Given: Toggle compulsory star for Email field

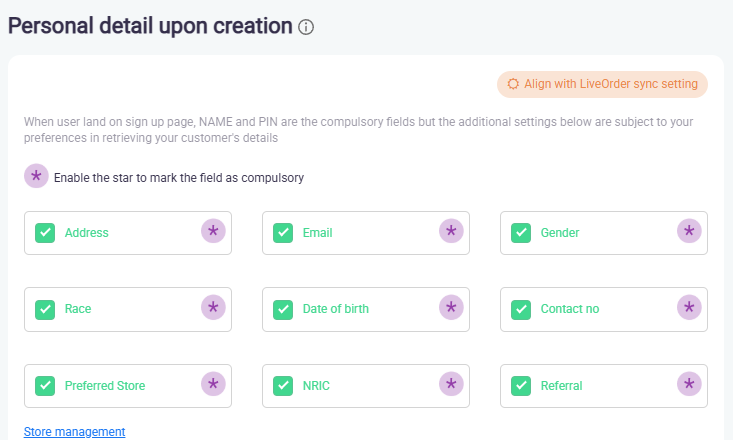Looking at the screenshot, I should click(x=451, y=232).
